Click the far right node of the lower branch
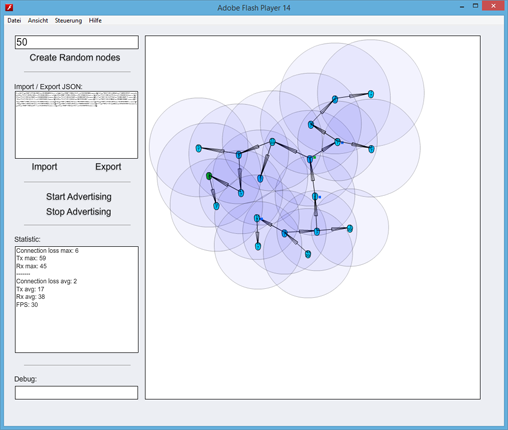 click(x=350, y=229)
